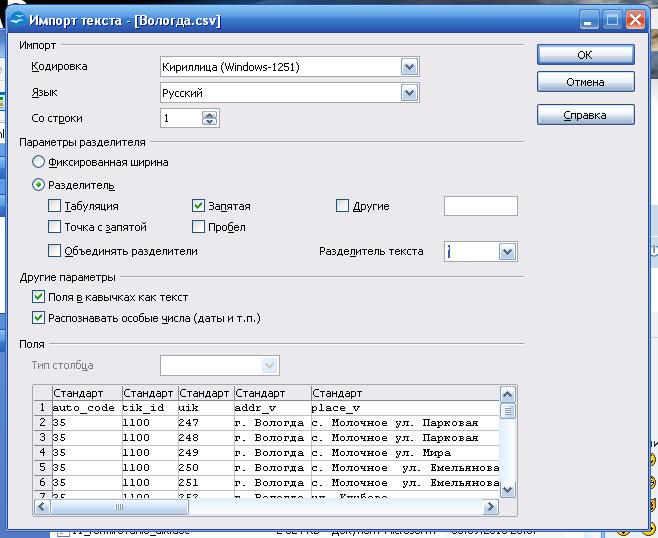Decrease the Со строки spinner value
This screenshot has width=658, height=538.
click(x=209, y=122)
